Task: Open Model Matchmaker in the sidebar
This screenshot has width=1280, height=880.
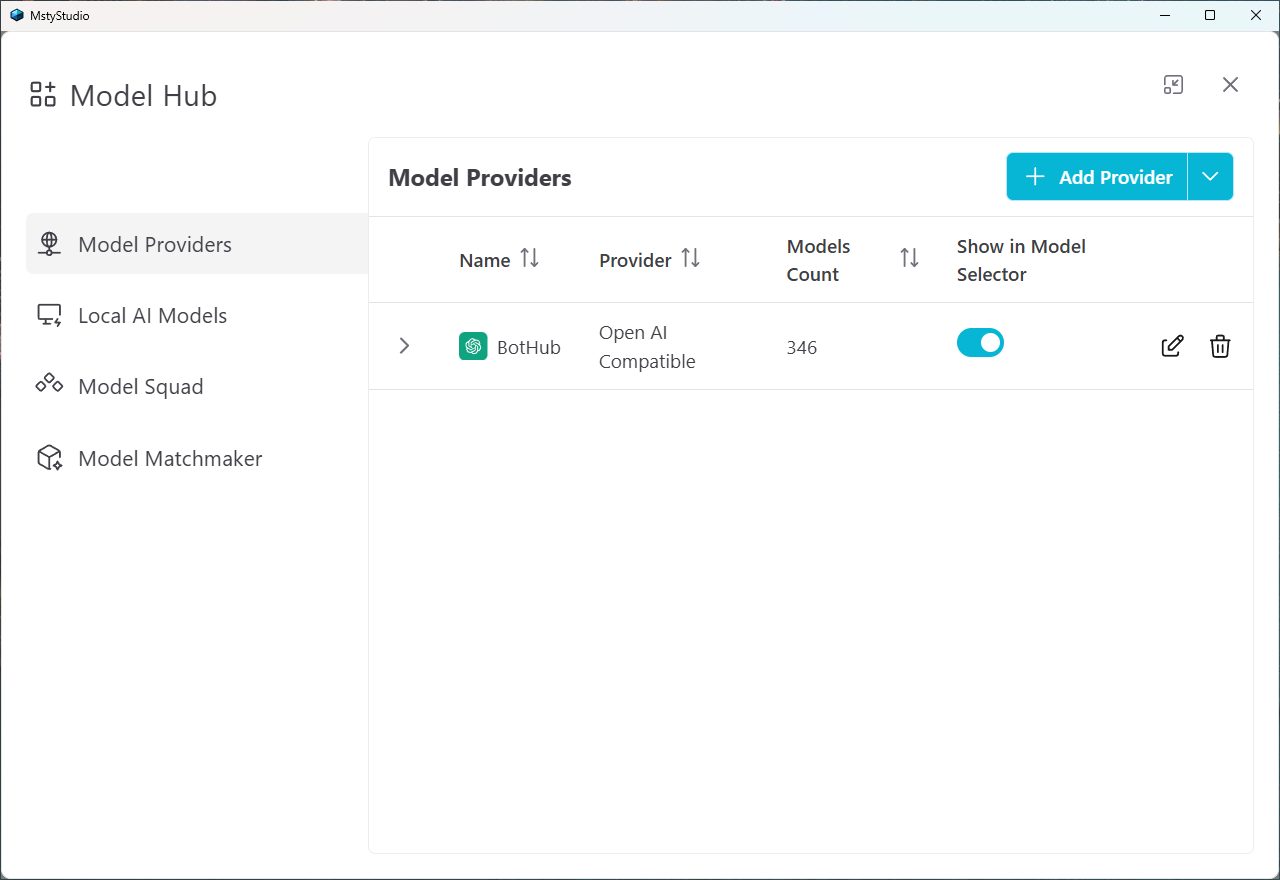Action: (170, 458)
